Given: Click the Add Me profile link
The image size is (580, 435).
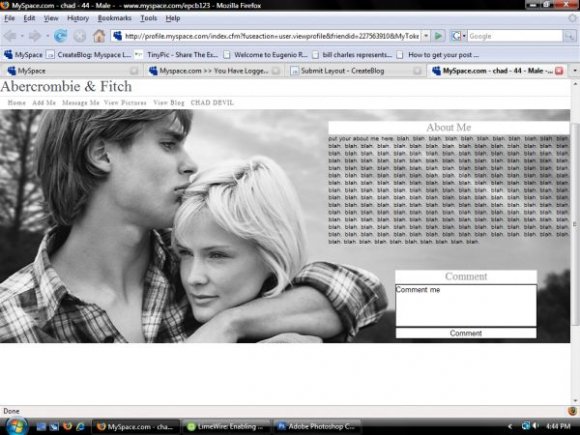Looking at the screenshot, I should pos(44,103).
